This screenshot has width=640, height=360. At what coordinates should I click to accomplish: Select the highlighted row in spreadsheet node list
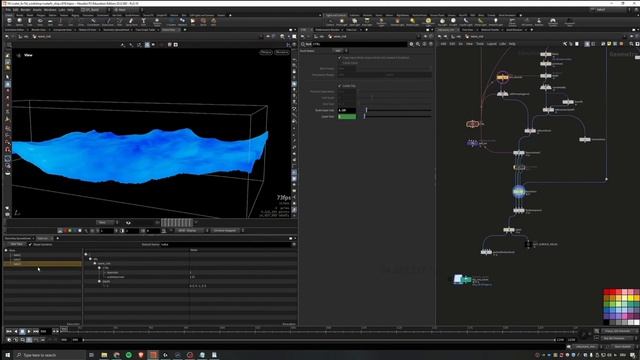pyautogui.click(x=42, y=264)
